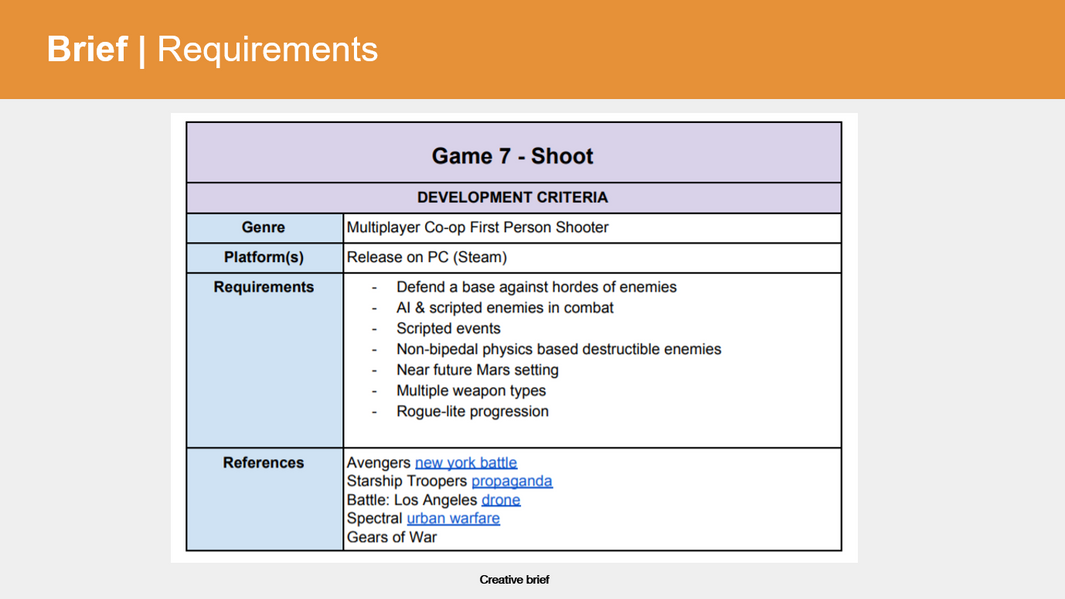1065x599 pixels.
Task: Click 'Multiplayer Co-op First Person Shooter' cell
Action: coord(592,228)
